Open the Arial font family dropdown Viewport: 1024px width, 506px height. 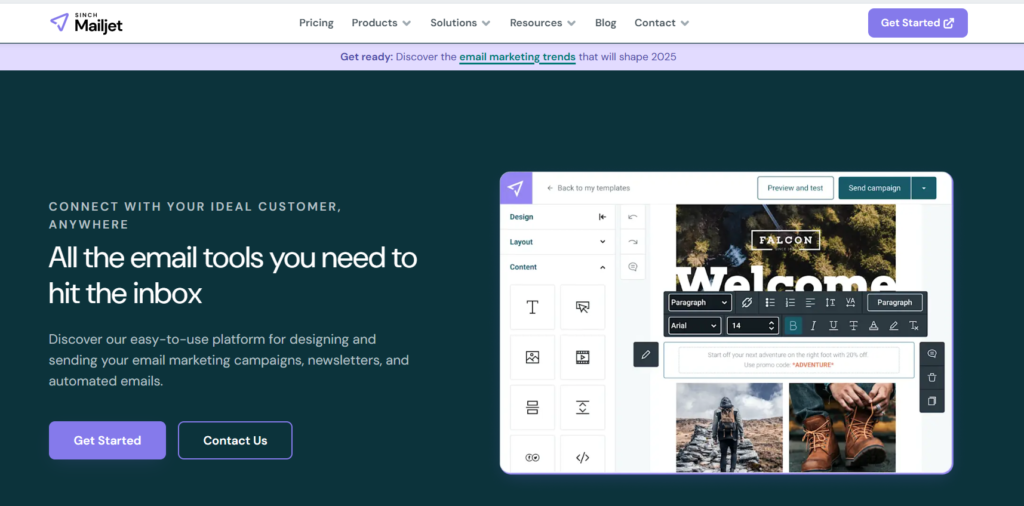pyautogui.click(x=694, y=325)
